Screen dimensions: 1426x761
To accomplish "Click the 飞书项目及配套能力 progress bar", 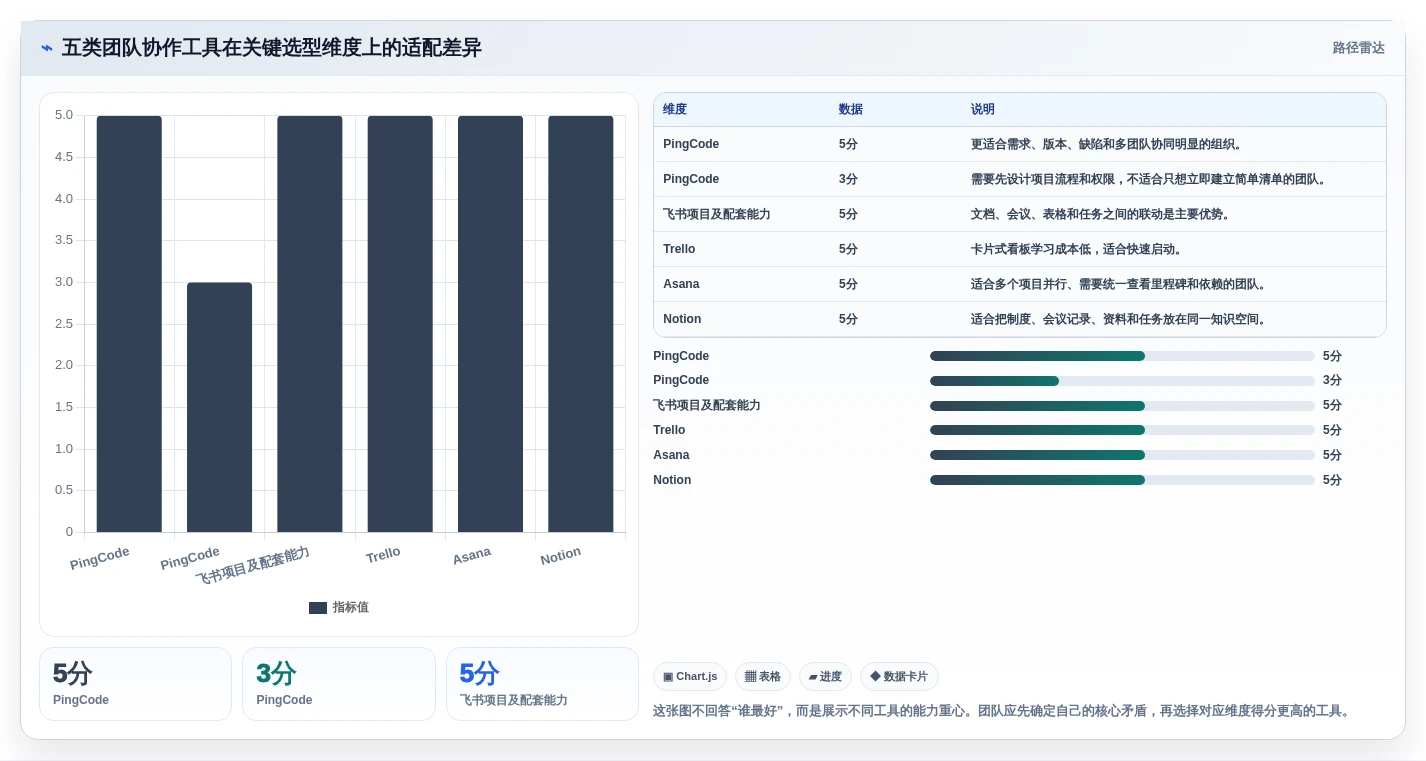I will click(1122, 406).
